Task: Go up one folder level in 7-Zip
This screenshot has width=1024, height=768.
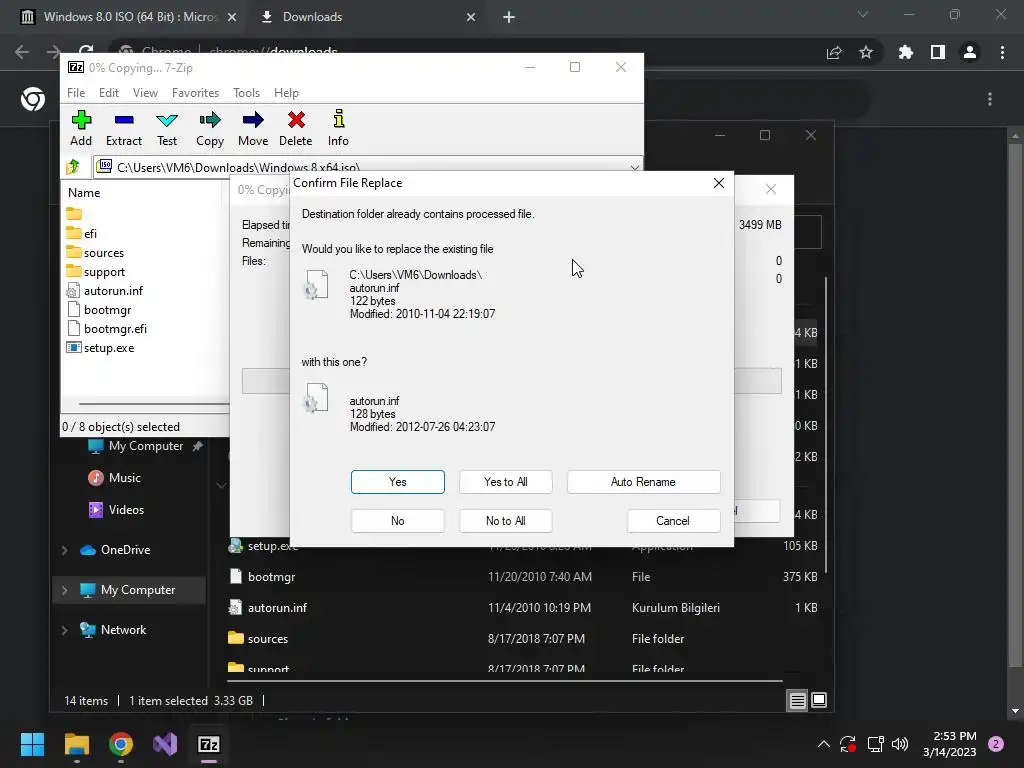Action: [73, 167]
